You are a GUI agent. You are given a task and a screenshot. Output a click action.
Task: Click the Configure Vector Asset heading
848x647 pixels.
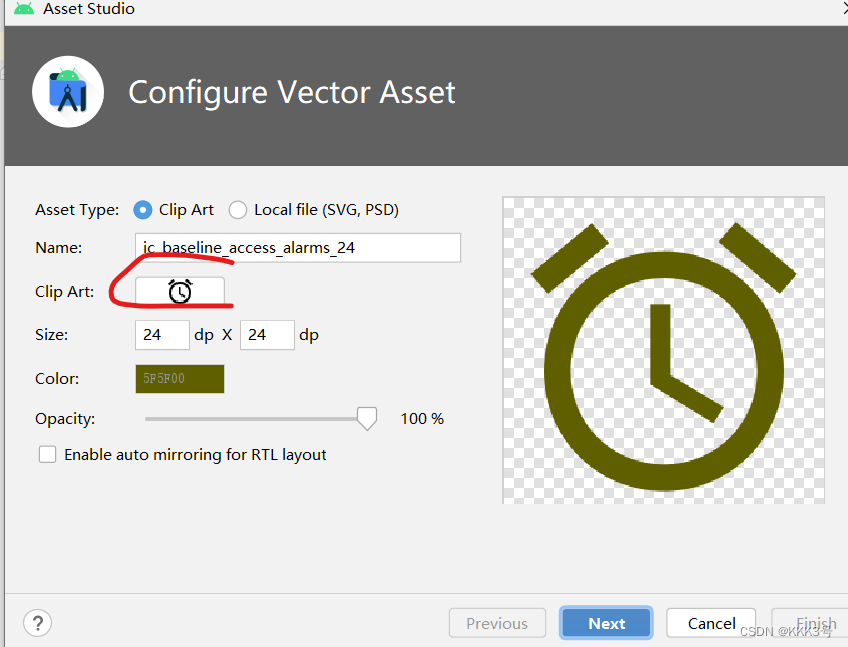(292, 92)
